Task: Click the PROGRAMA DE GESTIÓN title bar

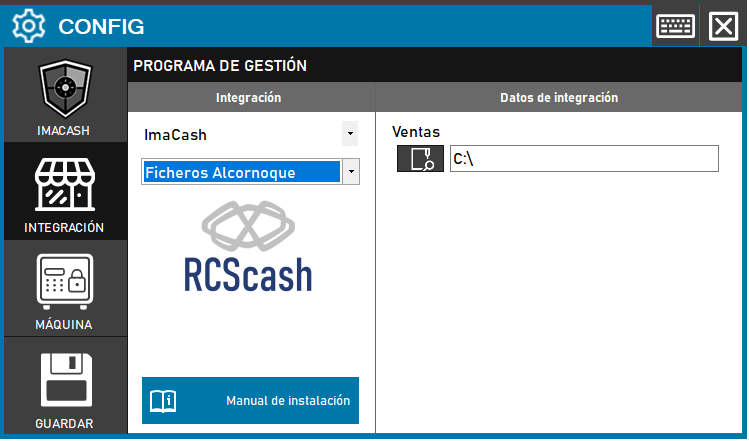Action: (x=220, y=66)
